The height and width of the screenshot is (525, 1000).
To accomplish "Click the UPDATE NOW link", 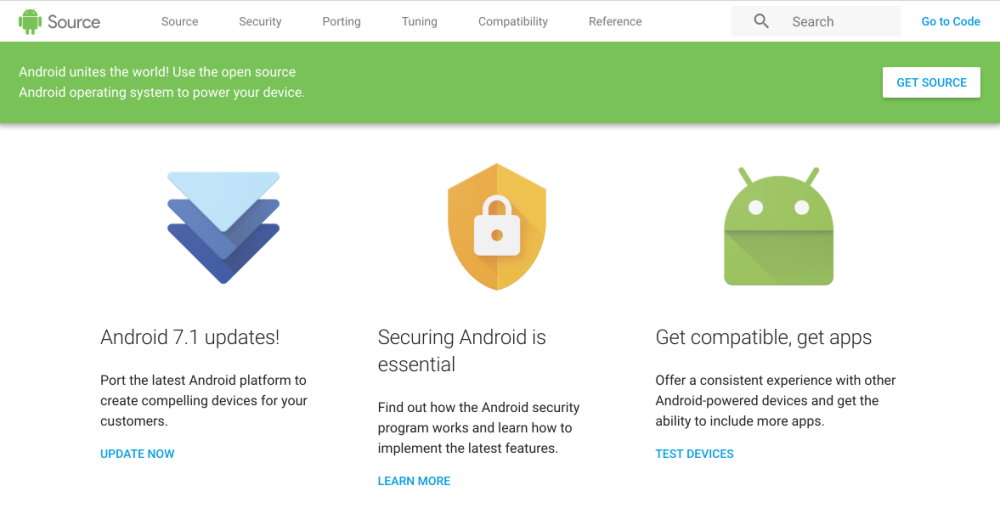I will (x=137, y=454).
